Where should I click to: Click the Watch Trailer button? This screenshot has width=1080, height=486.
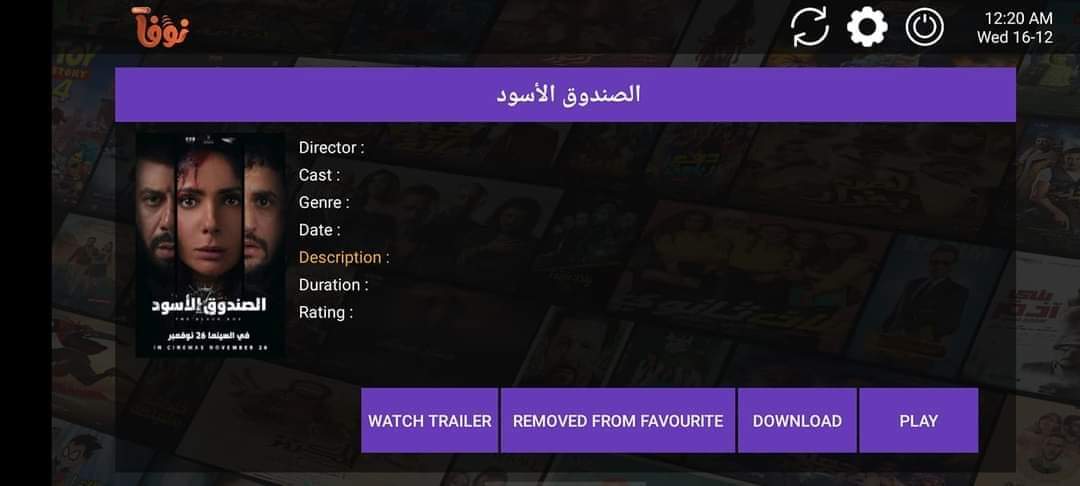(430, 421)
